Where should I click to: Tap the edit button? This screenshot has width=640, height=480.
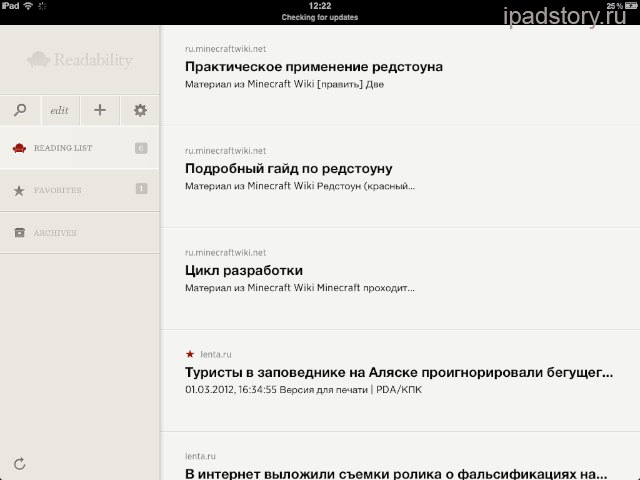60,110
